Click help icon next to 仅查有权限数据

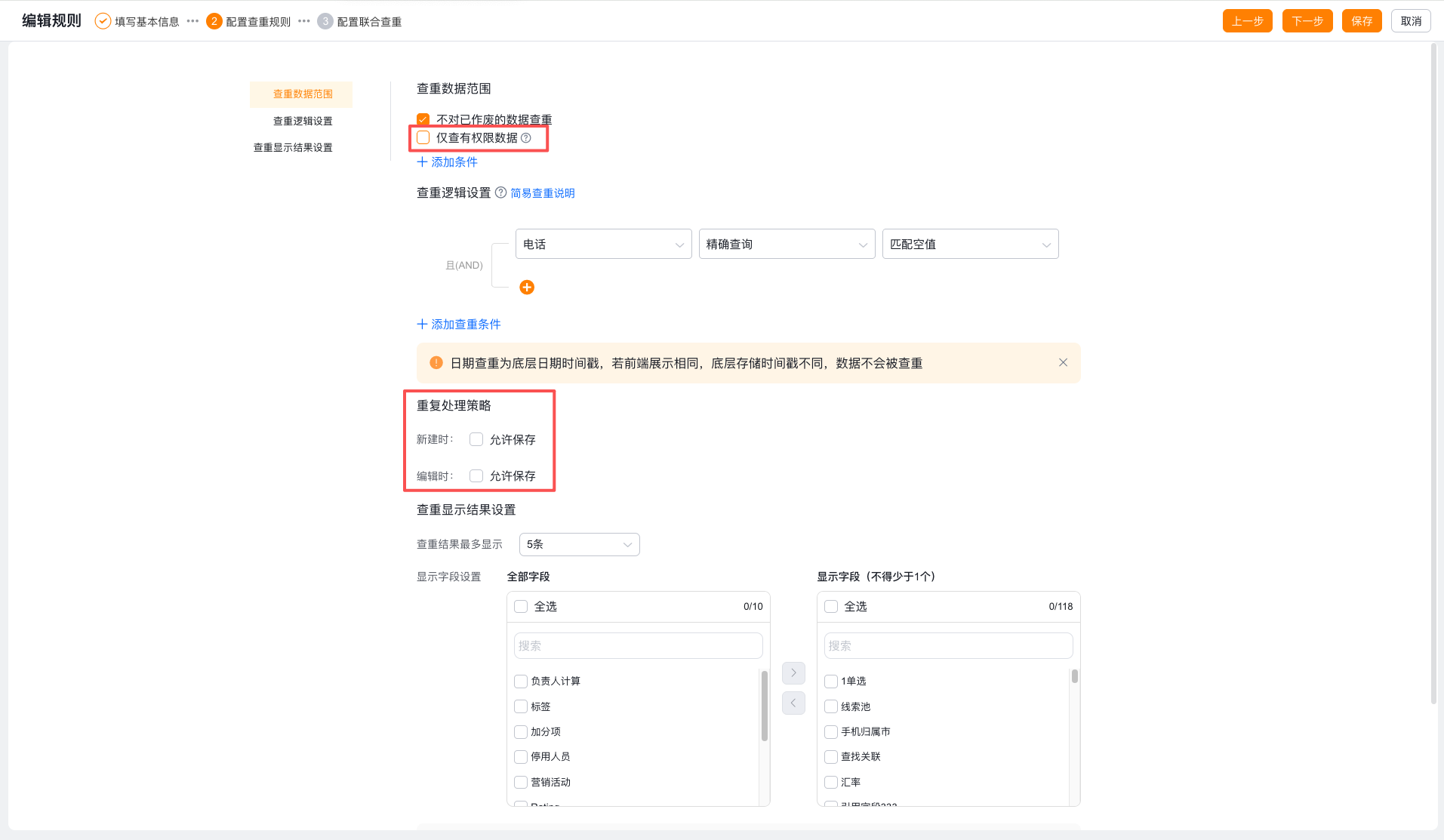526,138
